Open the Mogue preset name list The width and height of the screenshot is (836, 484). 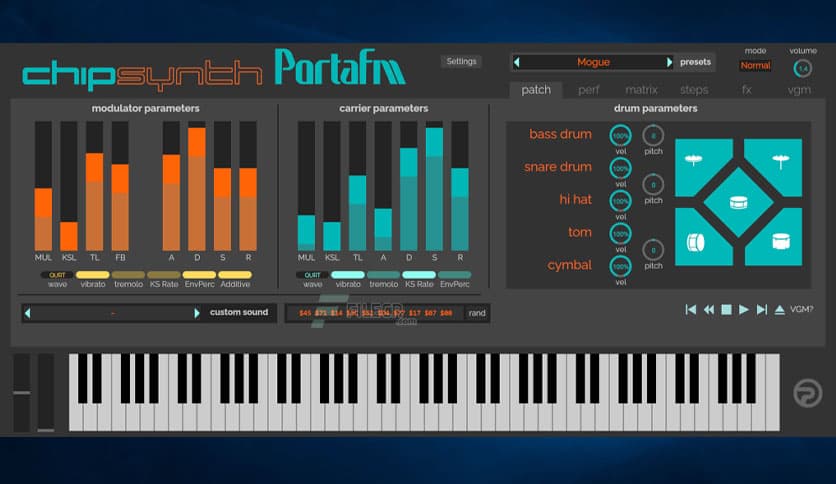593,62
